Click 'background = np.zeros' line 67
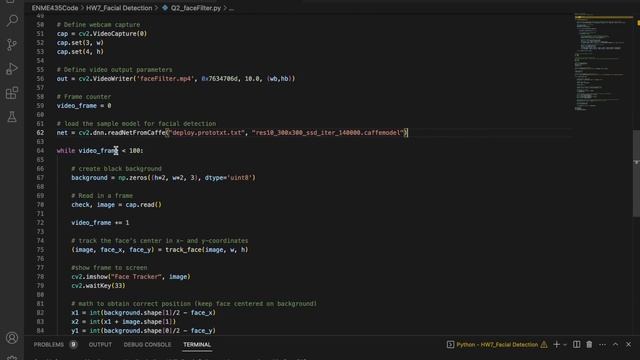Viewport: 640px width, 360px height. point(163,178)
